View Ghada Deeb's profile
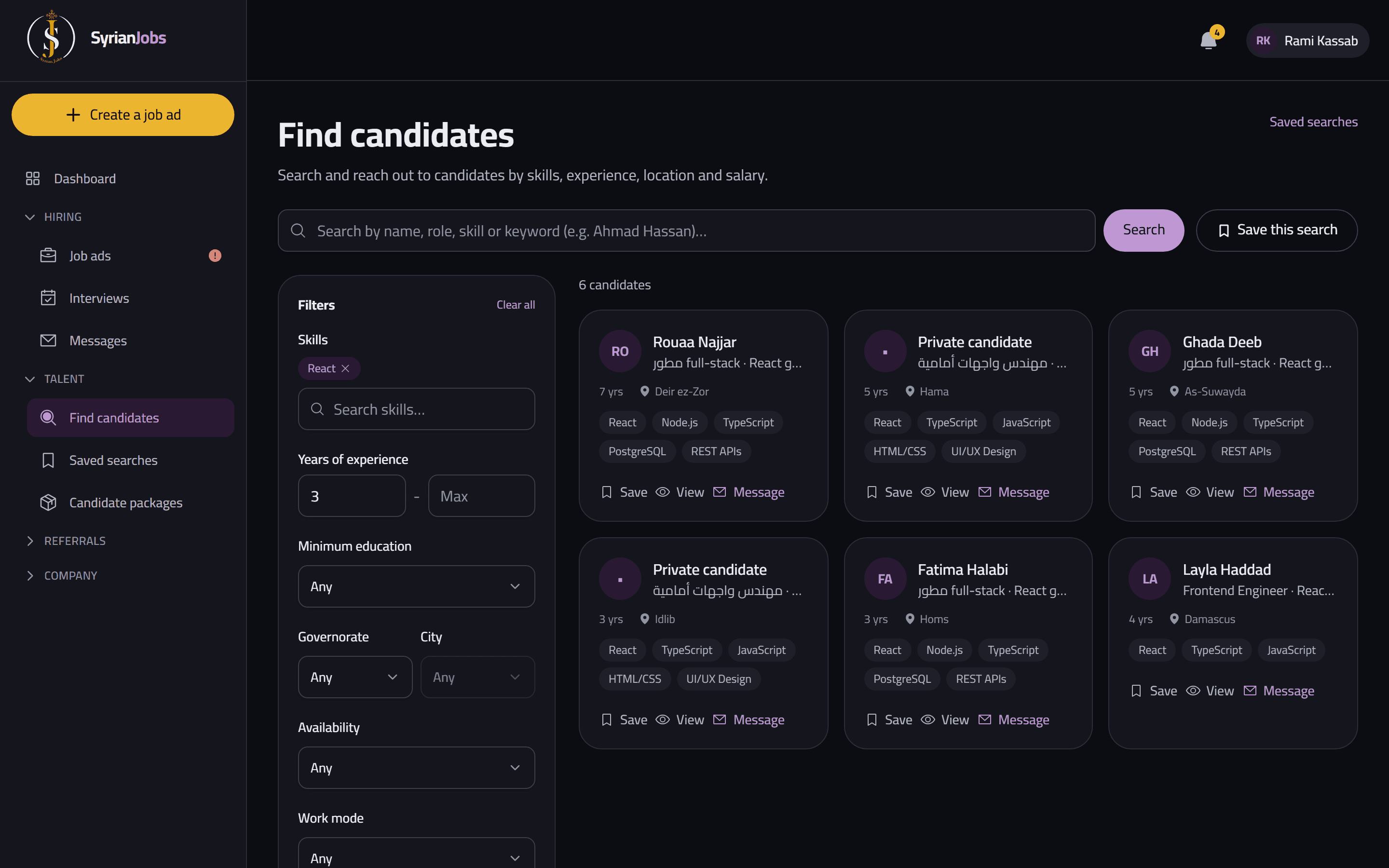This screenshot has height=868, width=1389. pyautogui.click(x=1210, y=492)
